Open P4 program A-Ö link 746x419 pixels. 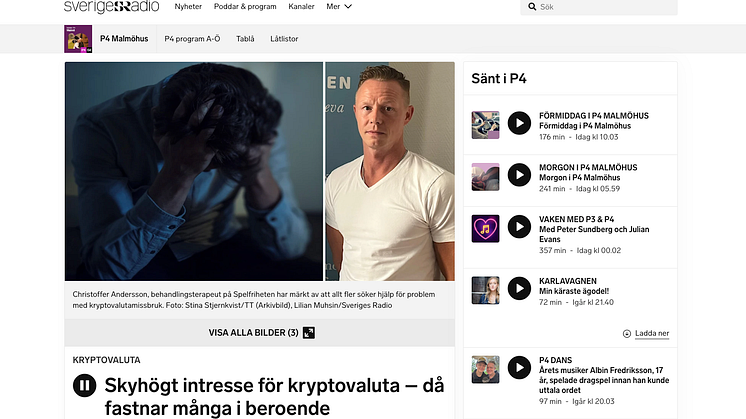point(192,39)
